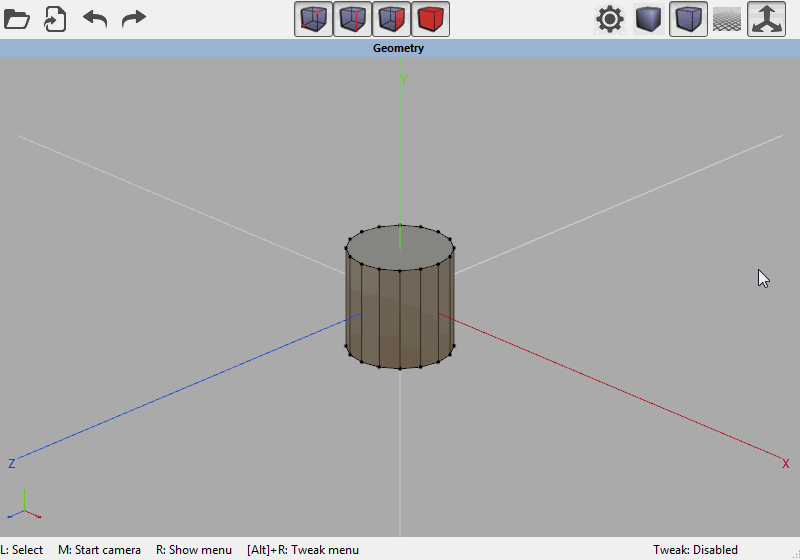Undo the last action
This screenshot has width=800, height=560.
95,19
